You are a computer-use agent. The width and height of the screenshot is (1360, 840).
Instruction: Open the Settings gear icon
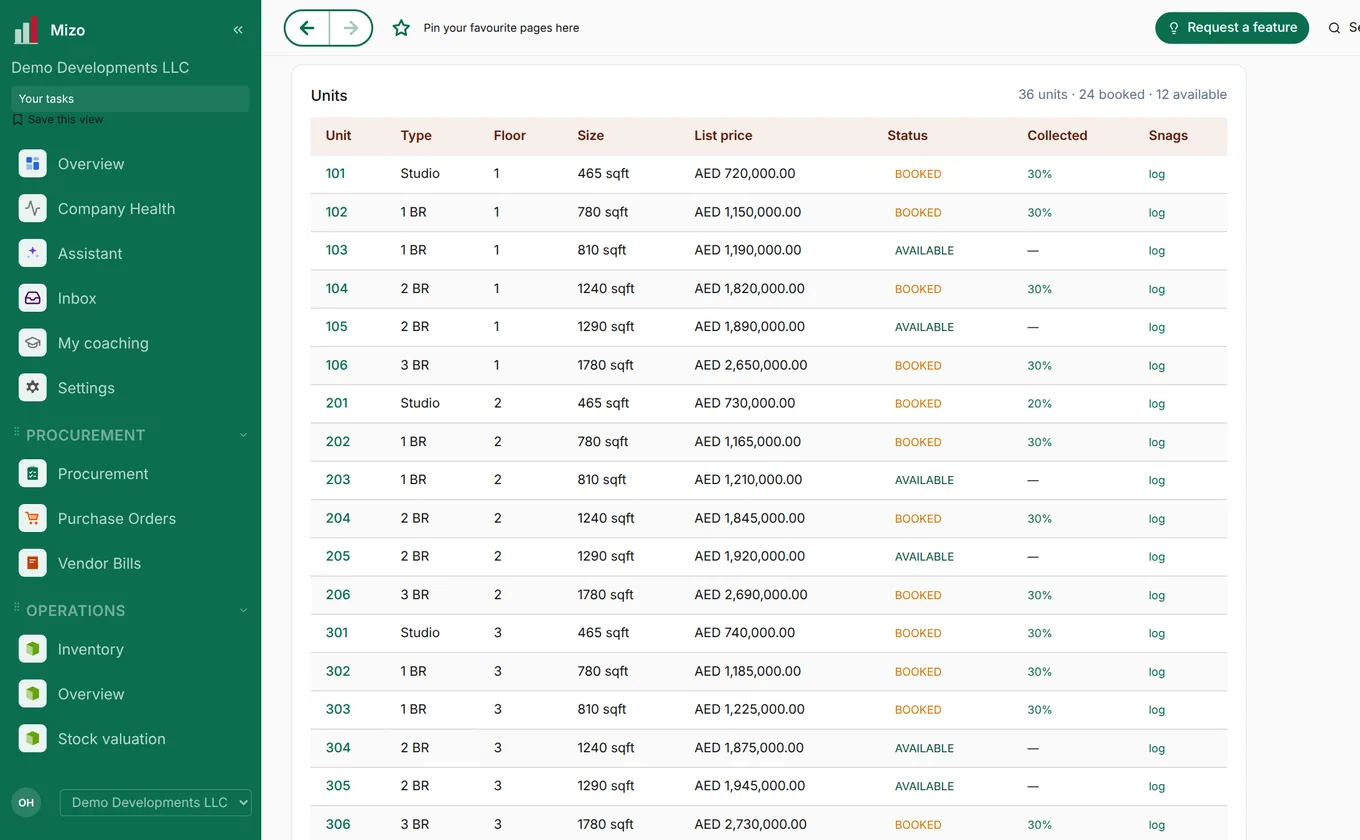pyautogui.click(x=33, y=388)
